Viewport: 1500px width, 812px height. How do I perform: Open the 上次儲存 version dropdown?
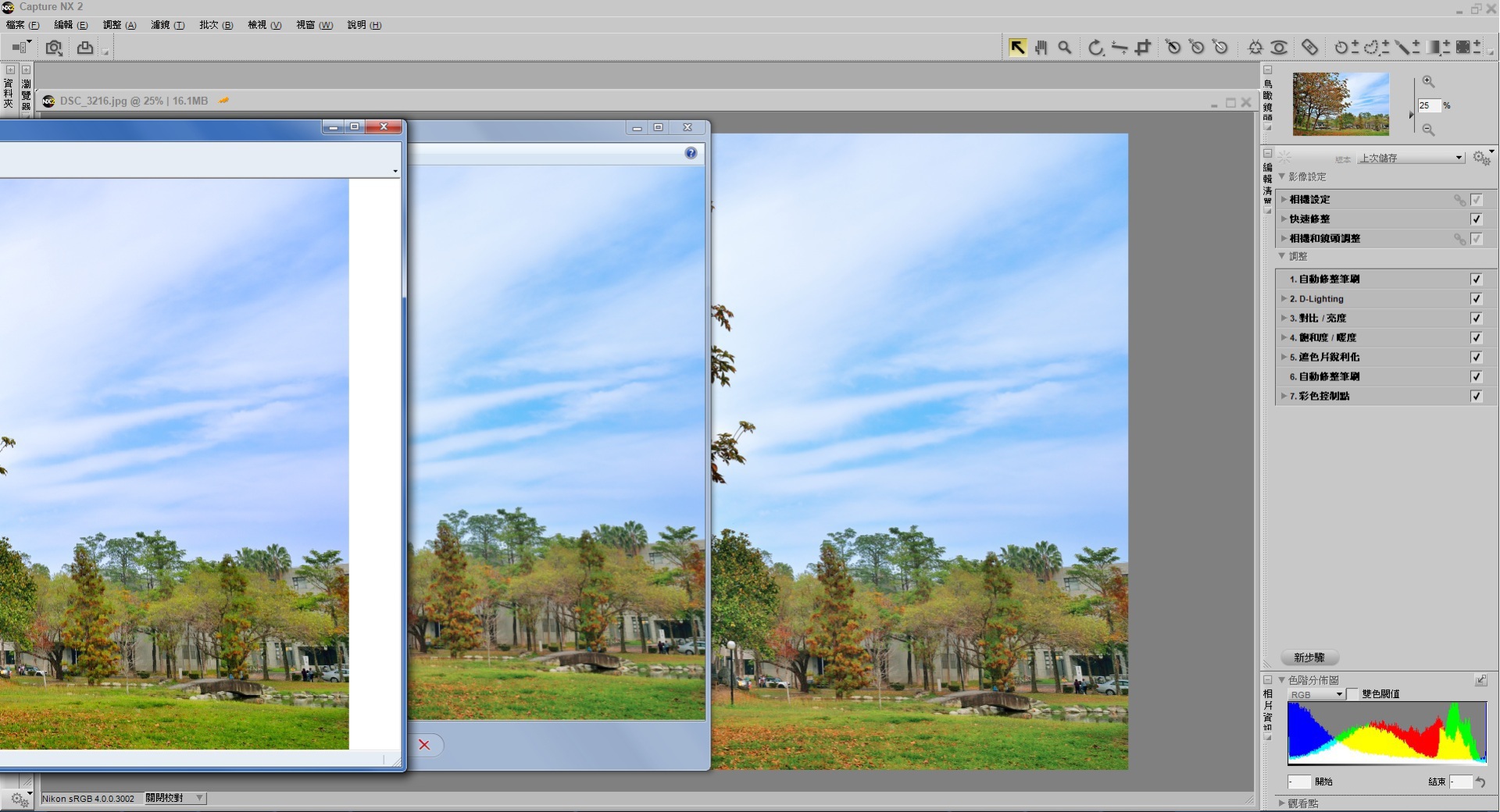click(x=1410, y=158)
